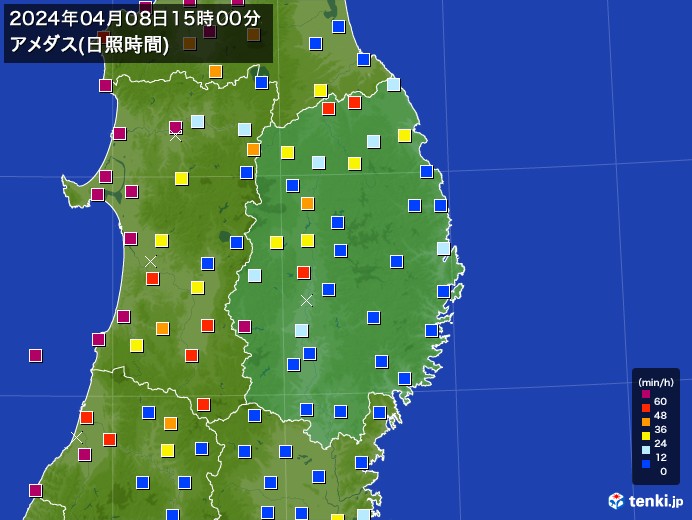Screen dimensions: 692x520
Task: Click the legend value 12
Action: click(660, 457)
